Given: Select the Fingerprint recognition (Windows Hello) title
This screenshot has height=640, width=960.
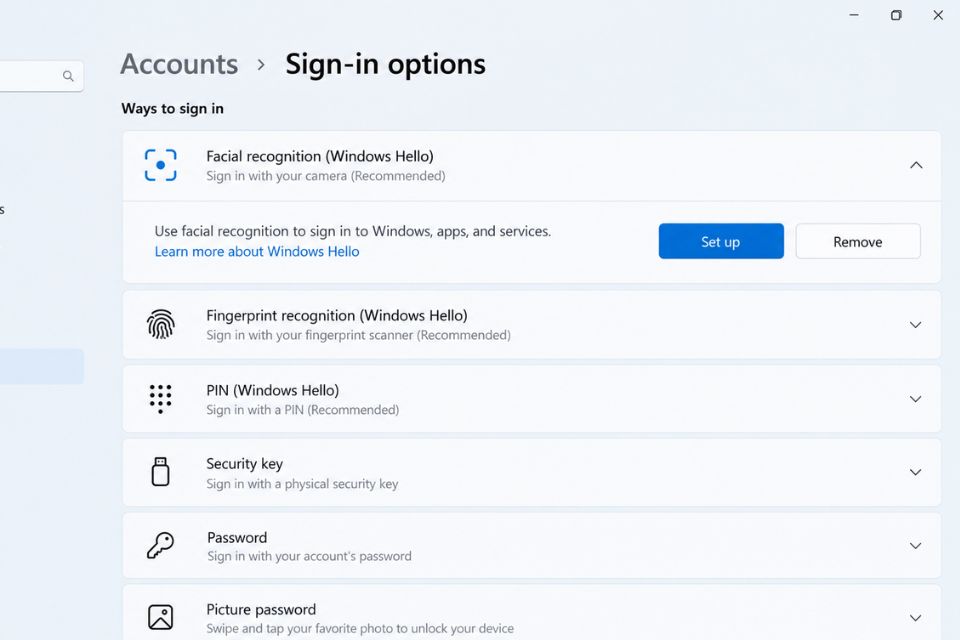Looking at the screenshot, I should coord(337,315).
